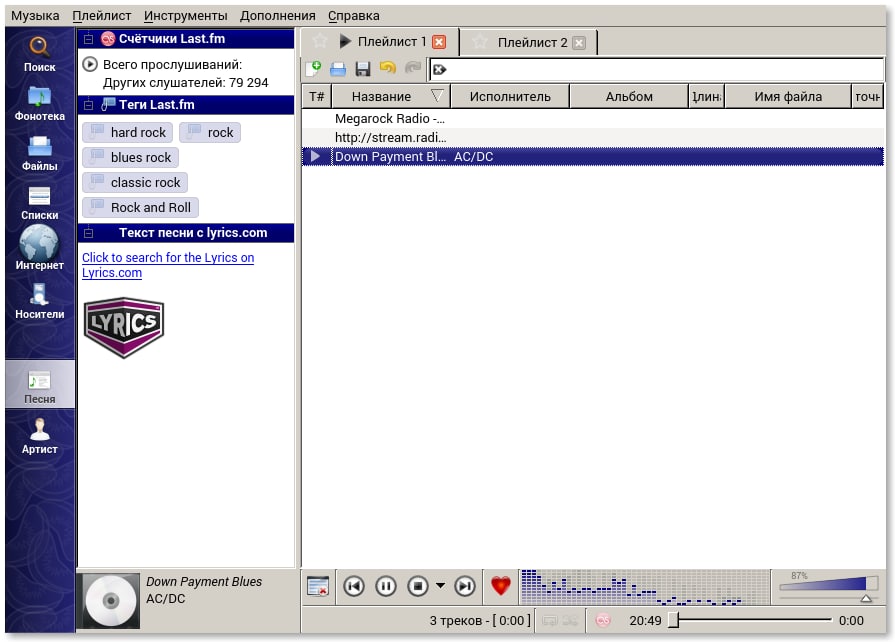This screenshot has height=642, width=895.
Task: Stop playback
Action: pos(418,586)
